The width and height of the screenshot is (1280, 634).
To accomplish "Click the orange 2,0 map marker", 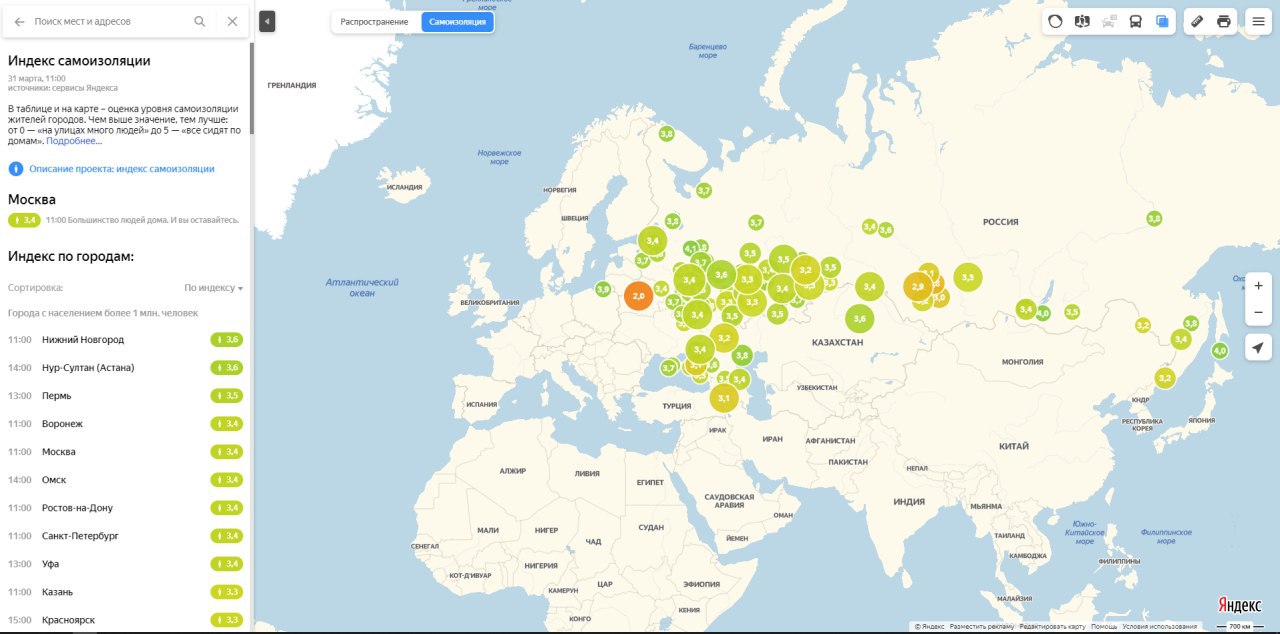I will click(638, 296).
